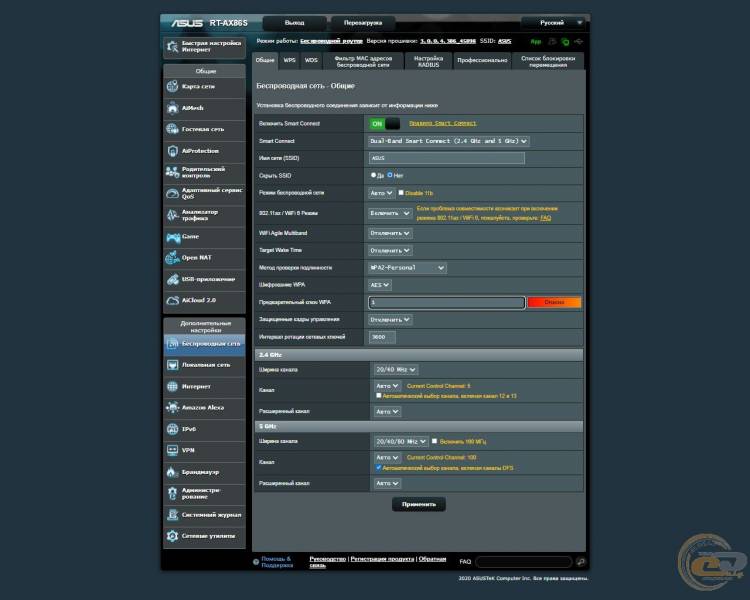The image size is (750, 600).
Task: Check 2.4 GHz auto channel 12 and 13 checkbox
Action: pos(379,396)
